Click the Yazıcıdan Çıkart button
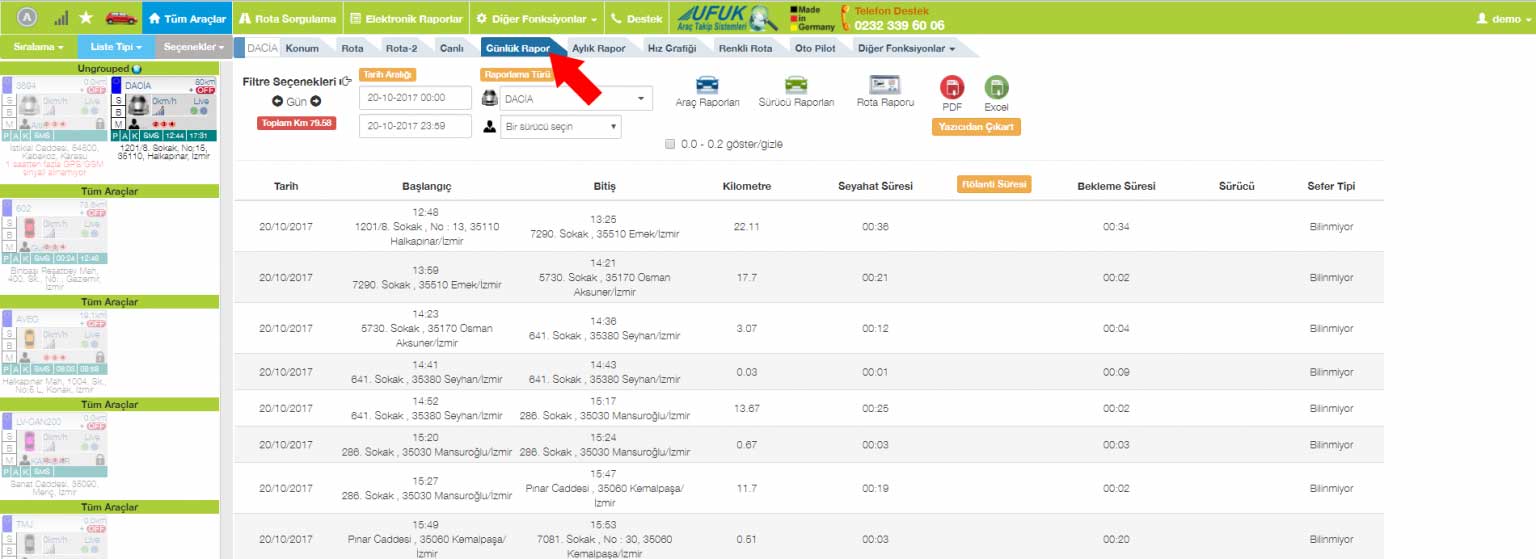 tap(976, 127)
